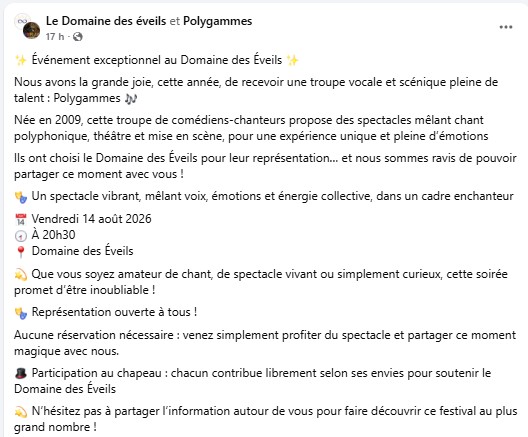Click the top hat emoji before "Participation"

[x=21, y=373]
